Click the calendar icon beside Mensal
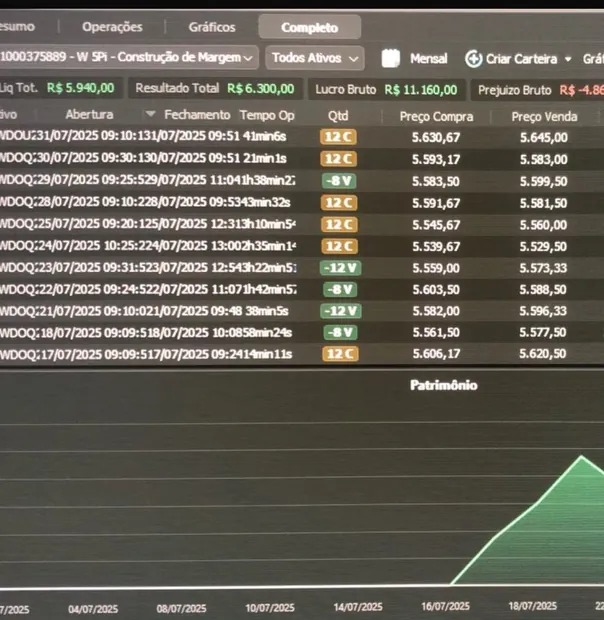 pyautogui.click(x=391, y=59)
